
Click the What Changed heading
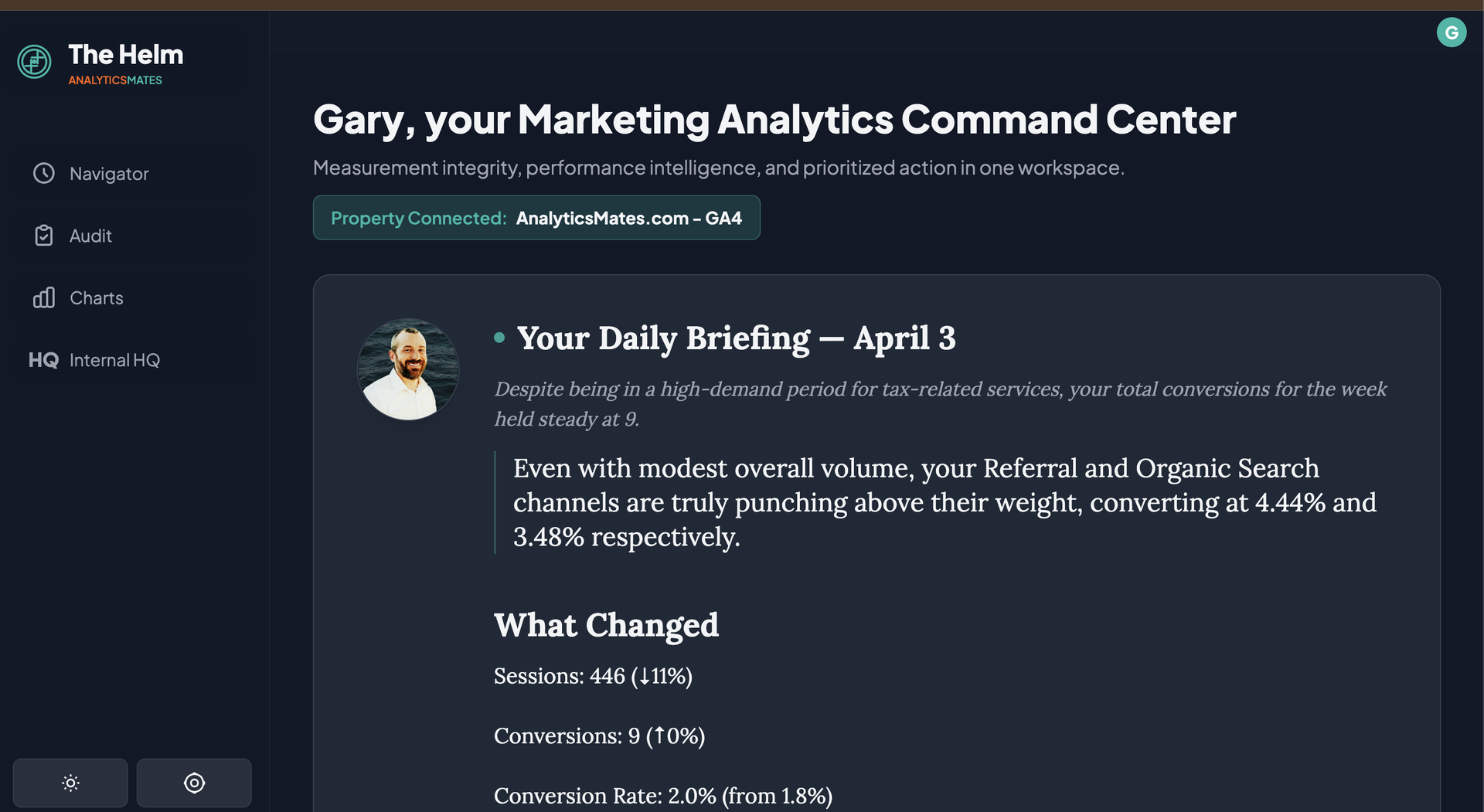606,625
